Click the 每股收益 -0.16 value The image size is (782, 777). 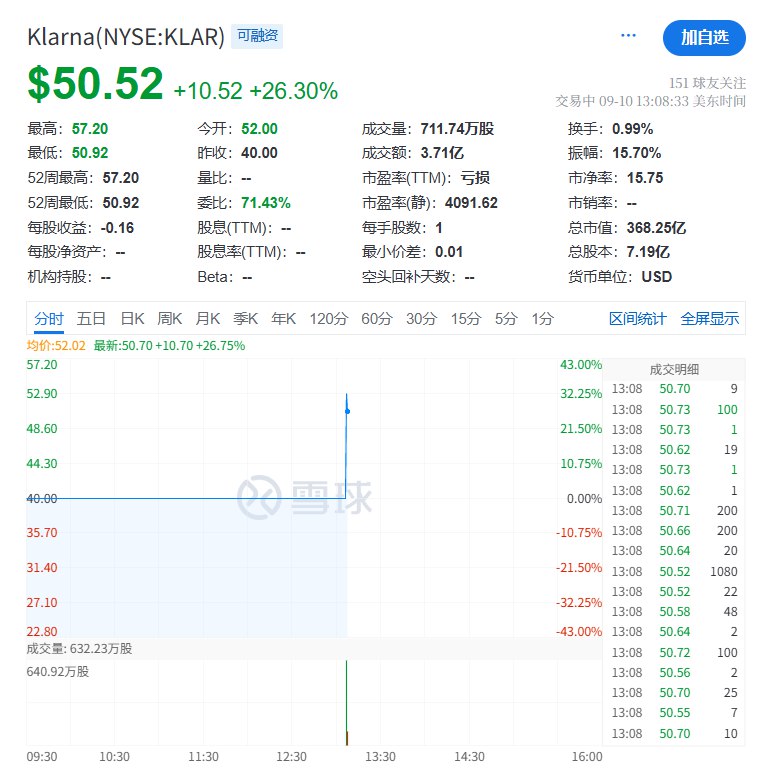tap(117, 227)
